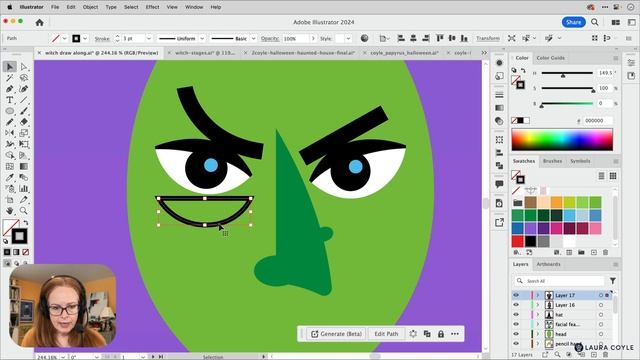The height and width of the screenshot is (360, 640).
Task: Click the hue slider track in Color panel
Action: (x=567, y=73)
